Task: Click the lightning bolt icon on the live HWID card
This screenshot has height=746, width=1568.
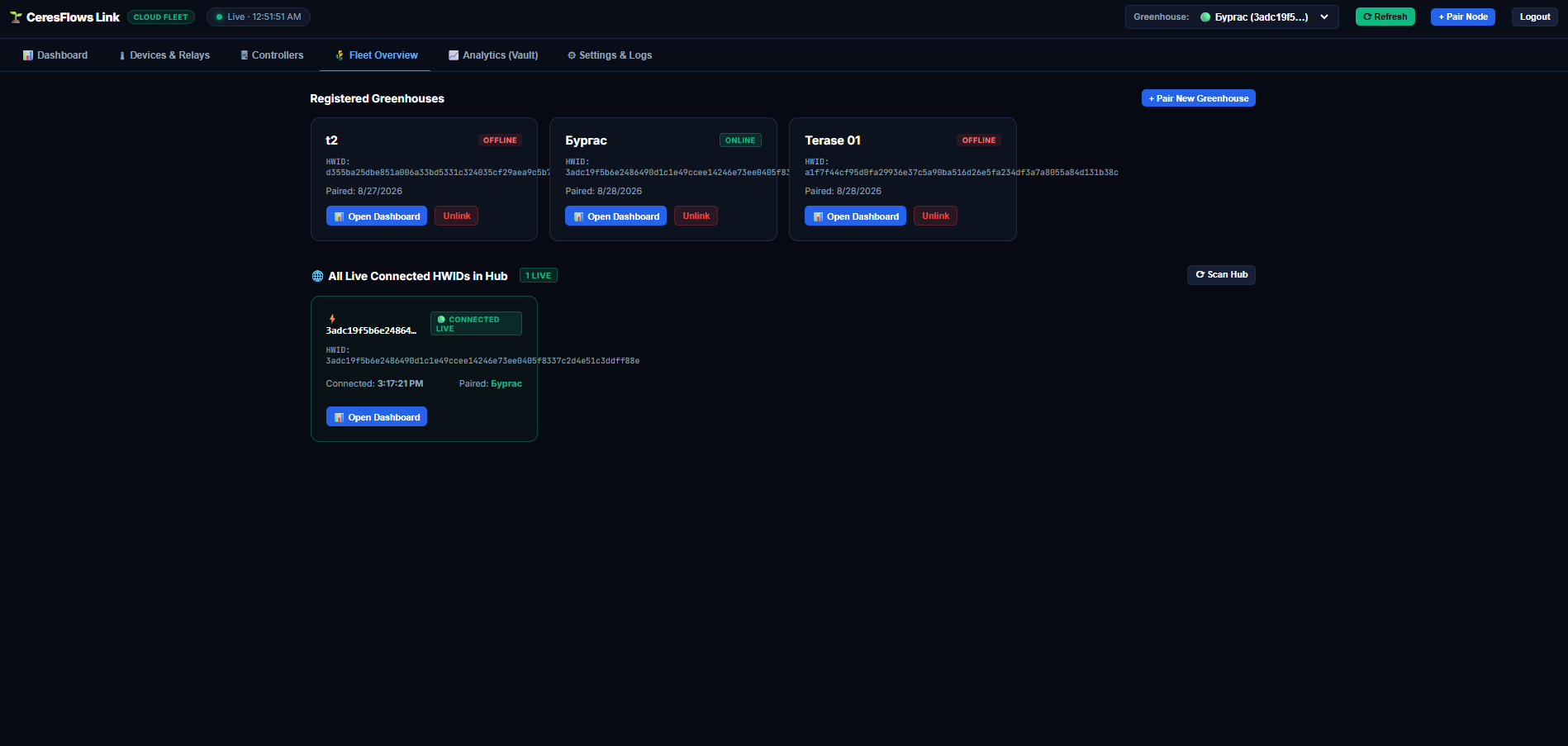Action: [332, 319]
